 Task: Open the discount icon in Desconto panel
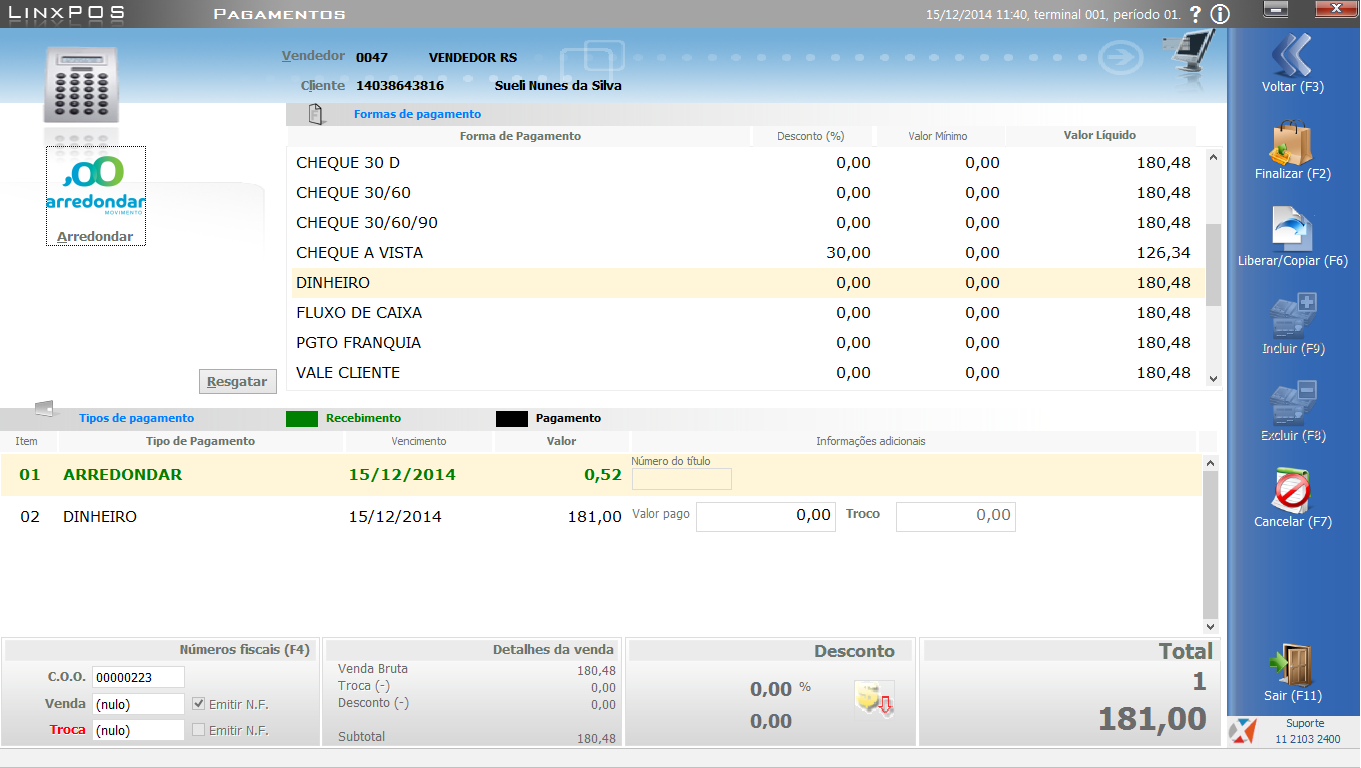(x=873, y=698)
